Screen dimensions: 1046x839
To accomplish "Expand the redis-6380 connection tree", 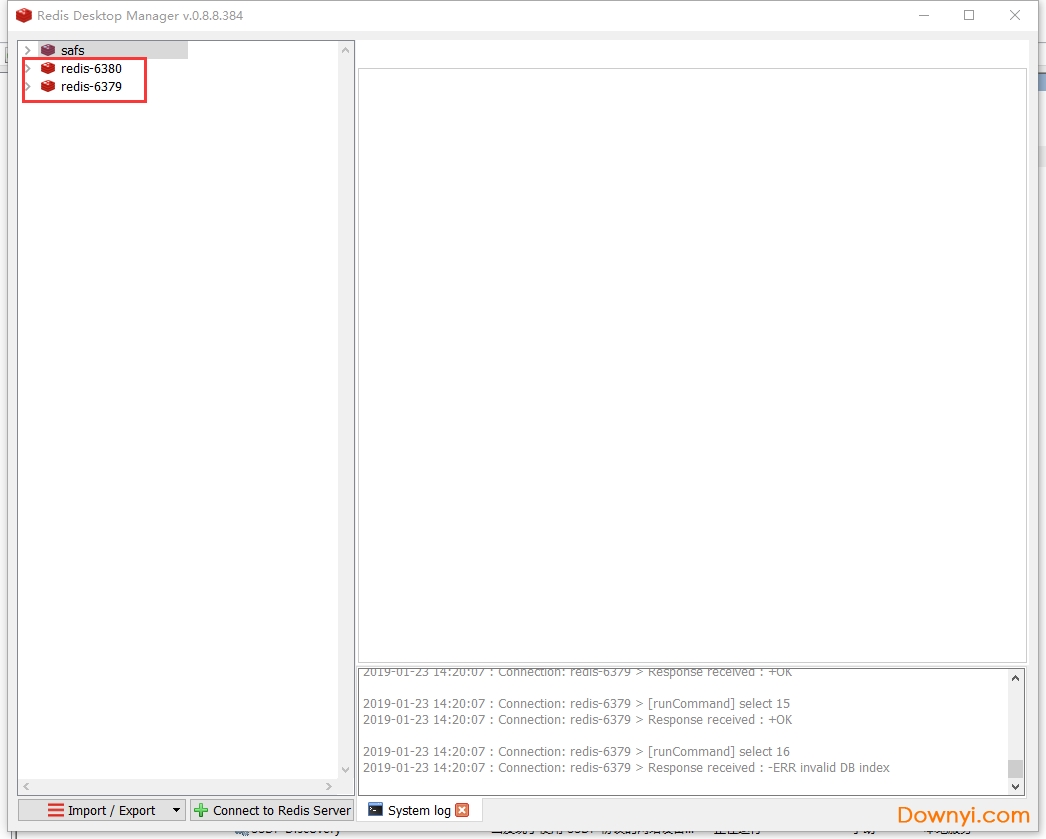I will 28,69.
